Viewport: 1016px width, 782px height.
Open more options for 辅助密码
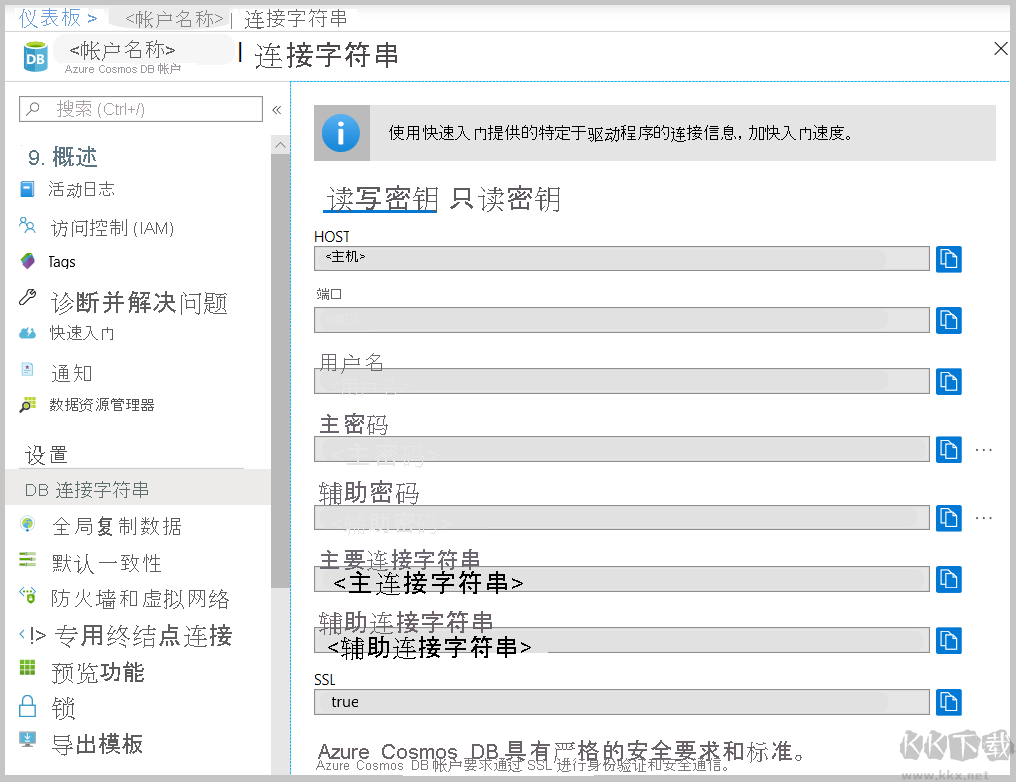[x=984, y=518]
